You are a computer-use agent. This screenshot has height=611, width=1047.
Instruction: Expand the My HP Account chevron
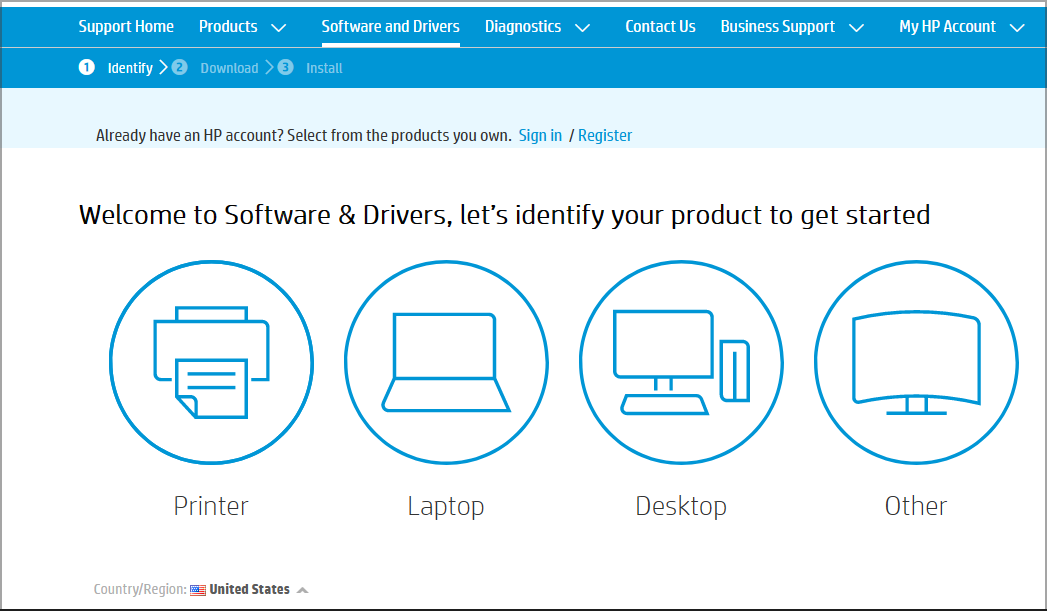point(1017,28)
